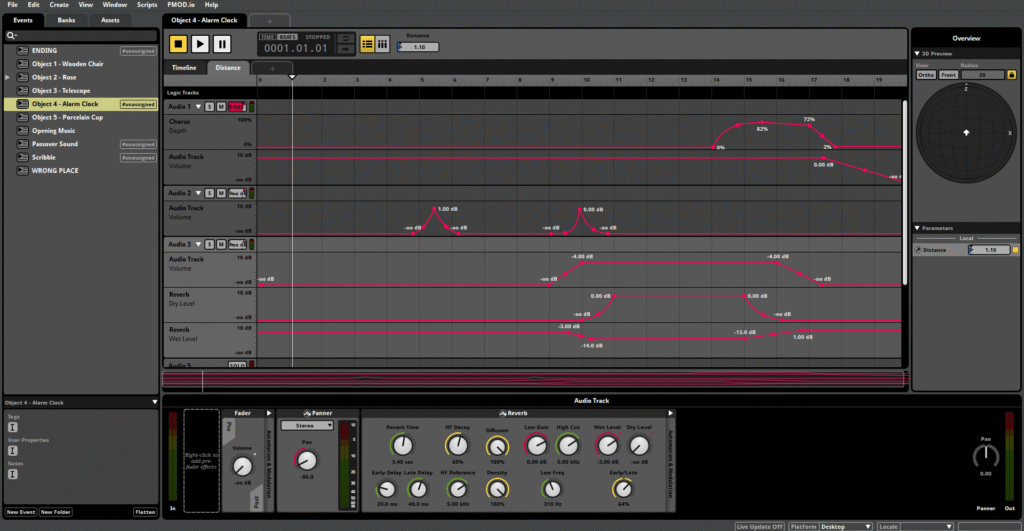Open the Platform Desktop dropdown
Viewport: 1024px width, 531px height.
click(x=846, y=526)
